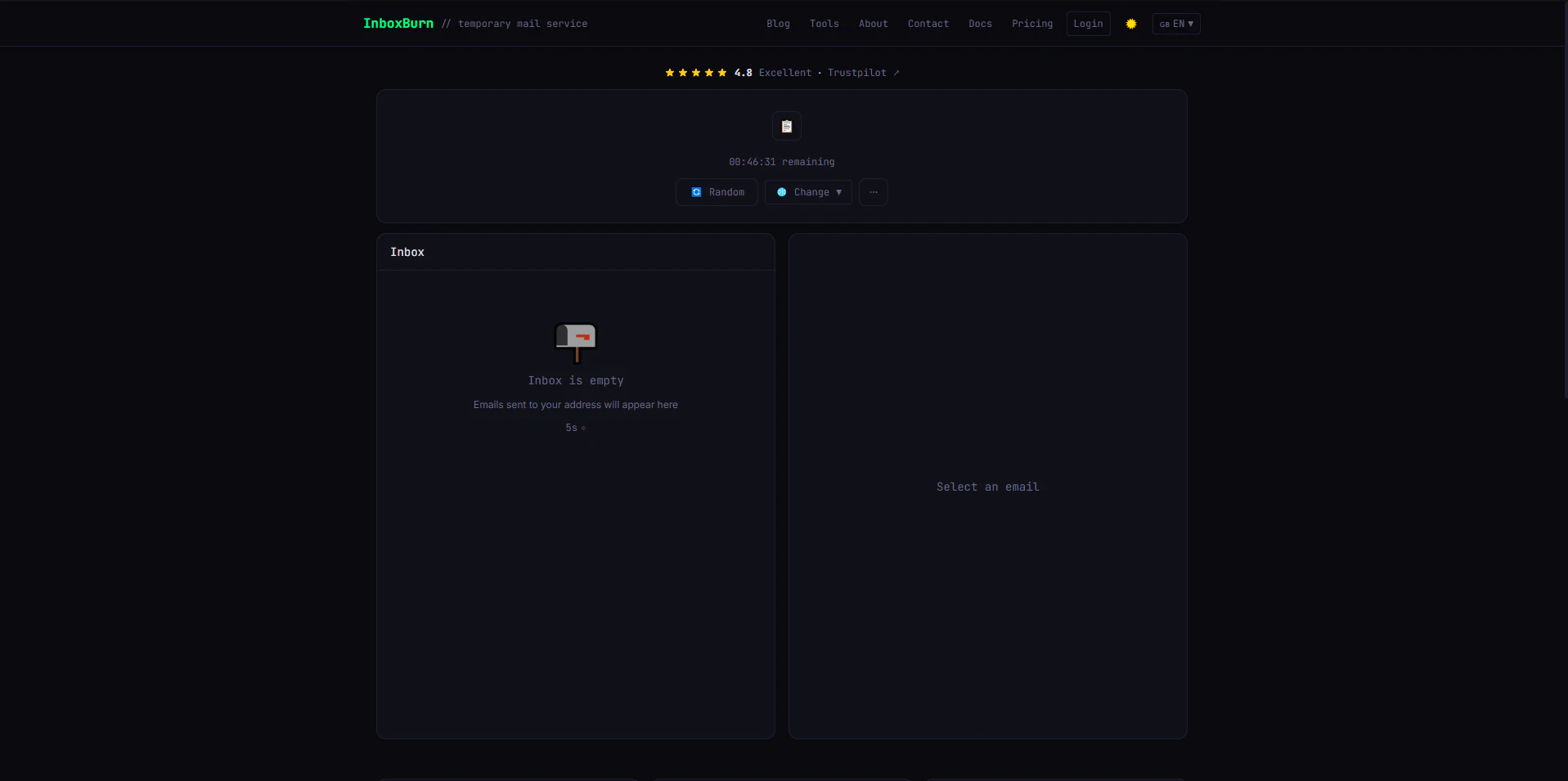Copy address with the clipboard icon
This screenshot has width=1568, height=781.
(786, 126)
